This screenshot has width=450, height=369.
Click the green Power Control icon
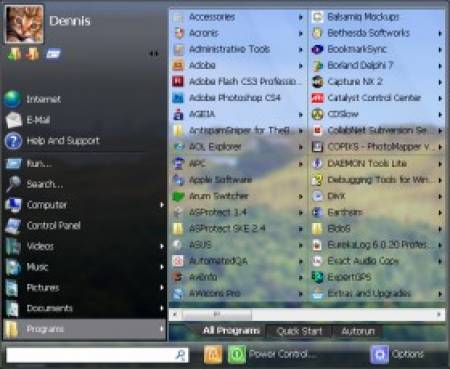pyautogui.click(x=237, y=354)
